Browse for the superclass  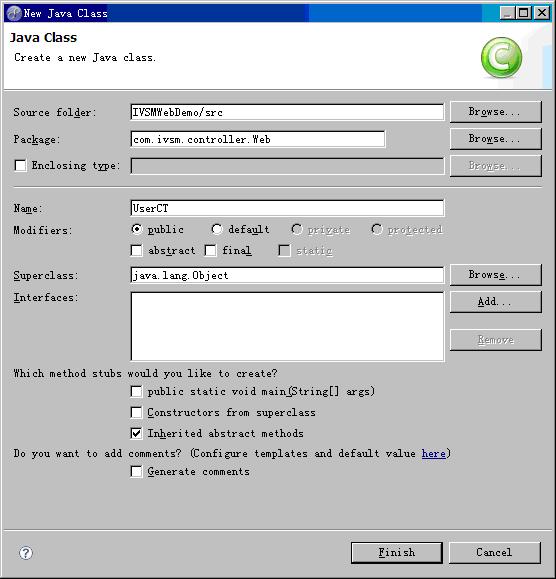[495, 275]
